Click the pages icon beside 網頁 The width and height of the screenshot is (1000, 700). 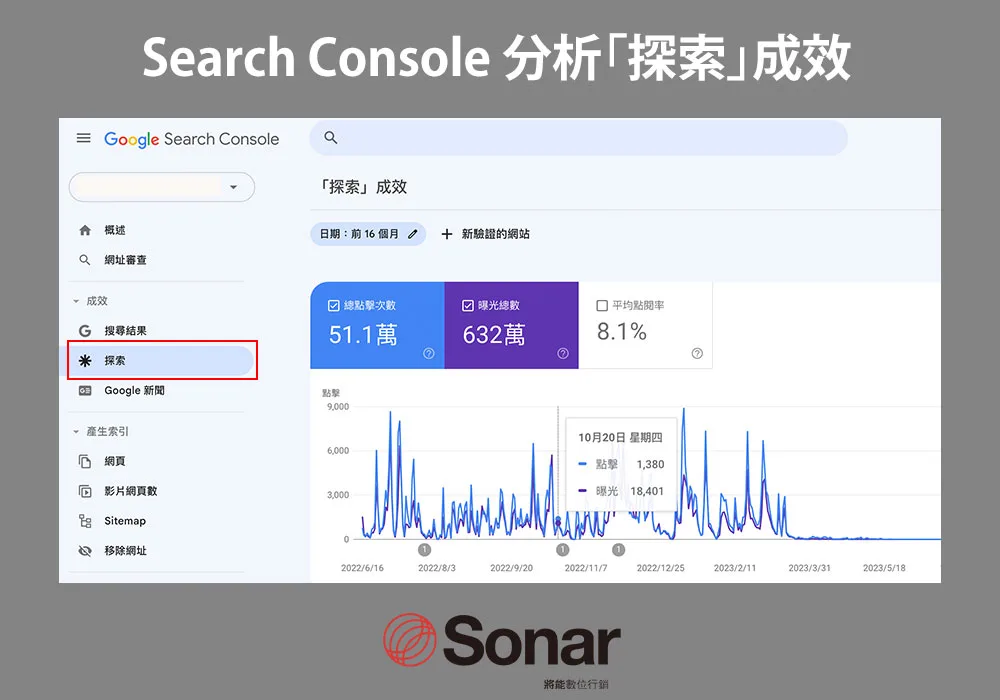coord(85,461)
